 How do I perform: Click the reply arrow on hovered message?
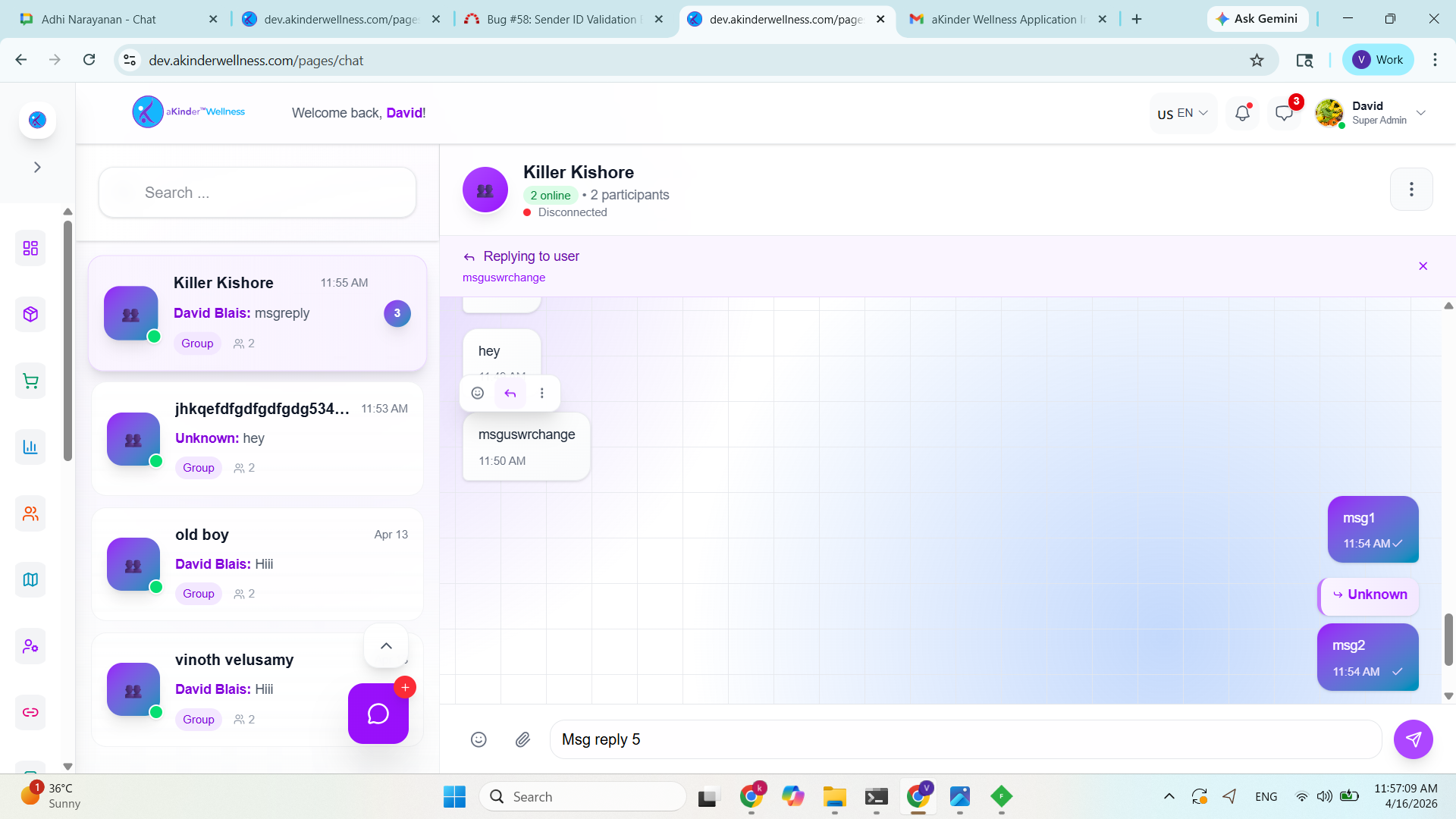(510, 393)
